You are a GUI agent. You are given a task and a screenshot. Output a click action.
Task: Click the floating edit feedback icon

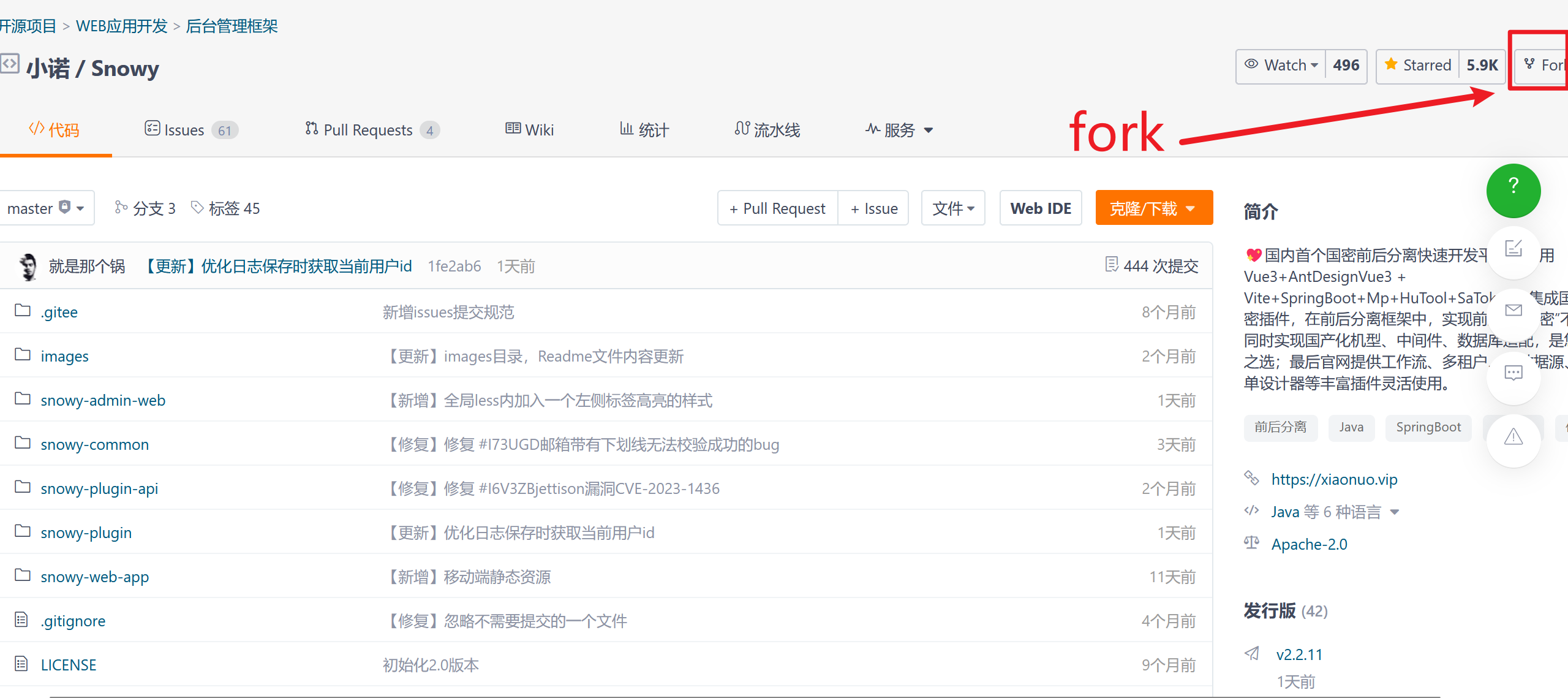point(1513,249)
